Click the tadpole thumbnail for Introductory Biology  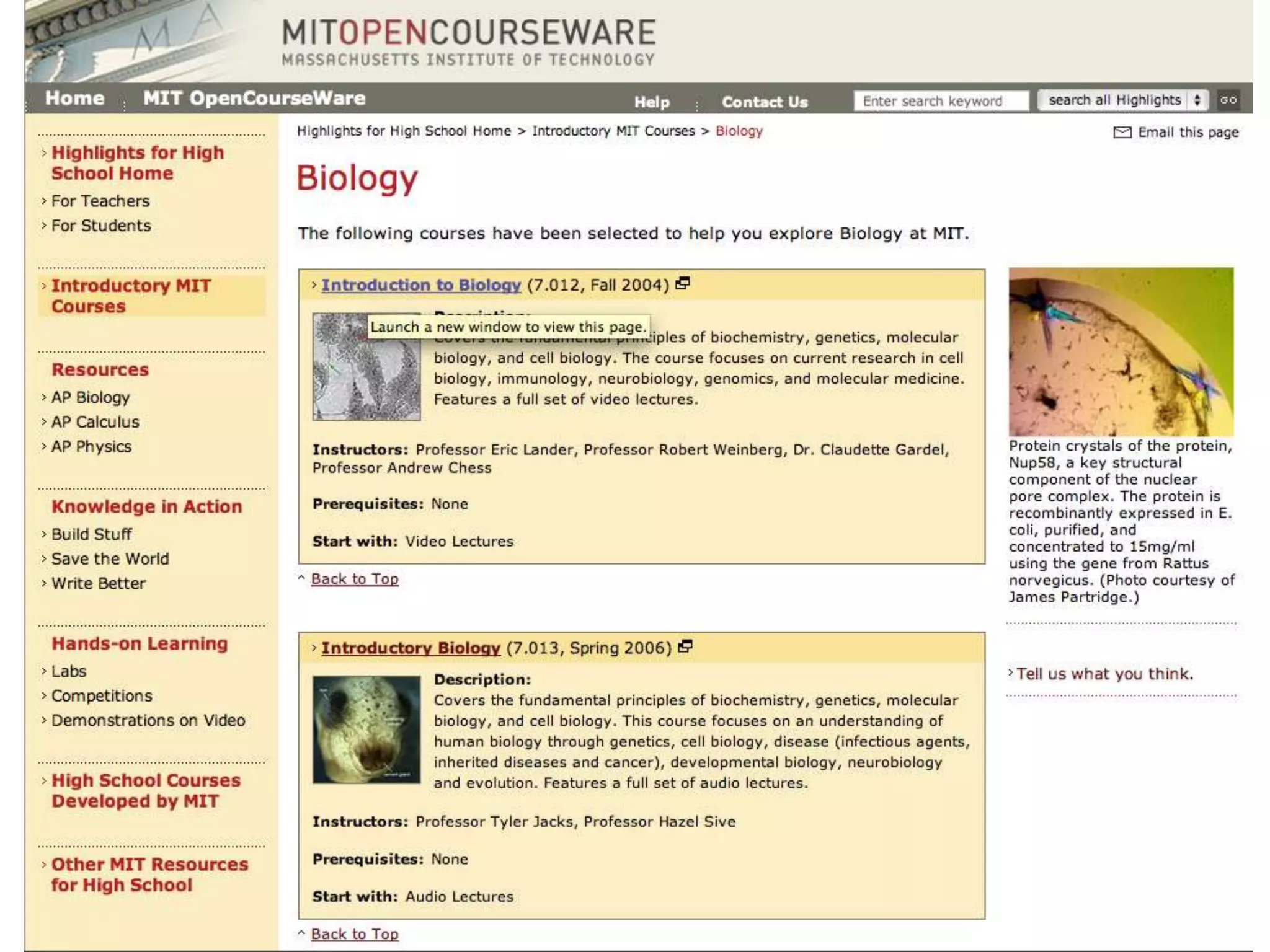tap(366, 729)
